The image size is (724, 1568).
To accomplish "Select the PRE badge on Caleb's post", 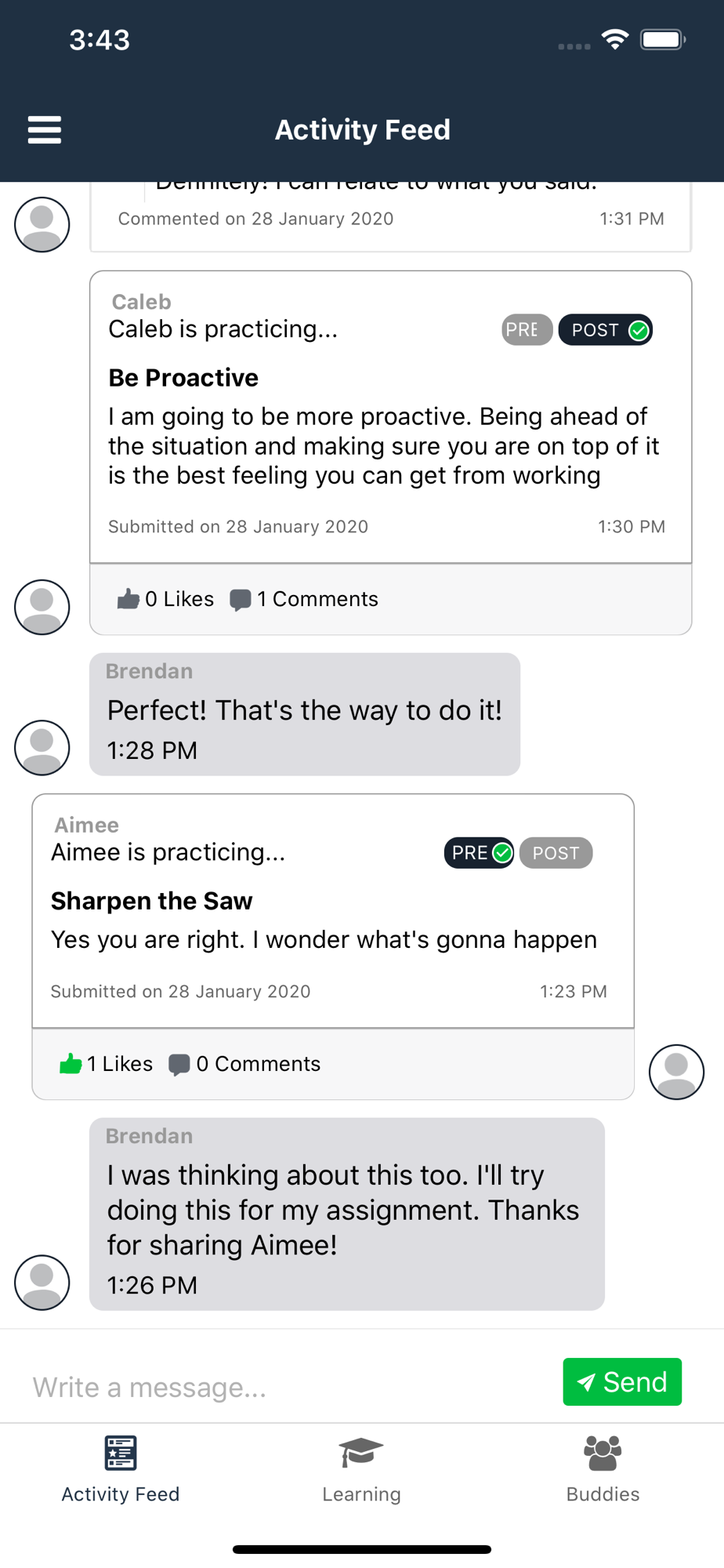I will [527, 330].
